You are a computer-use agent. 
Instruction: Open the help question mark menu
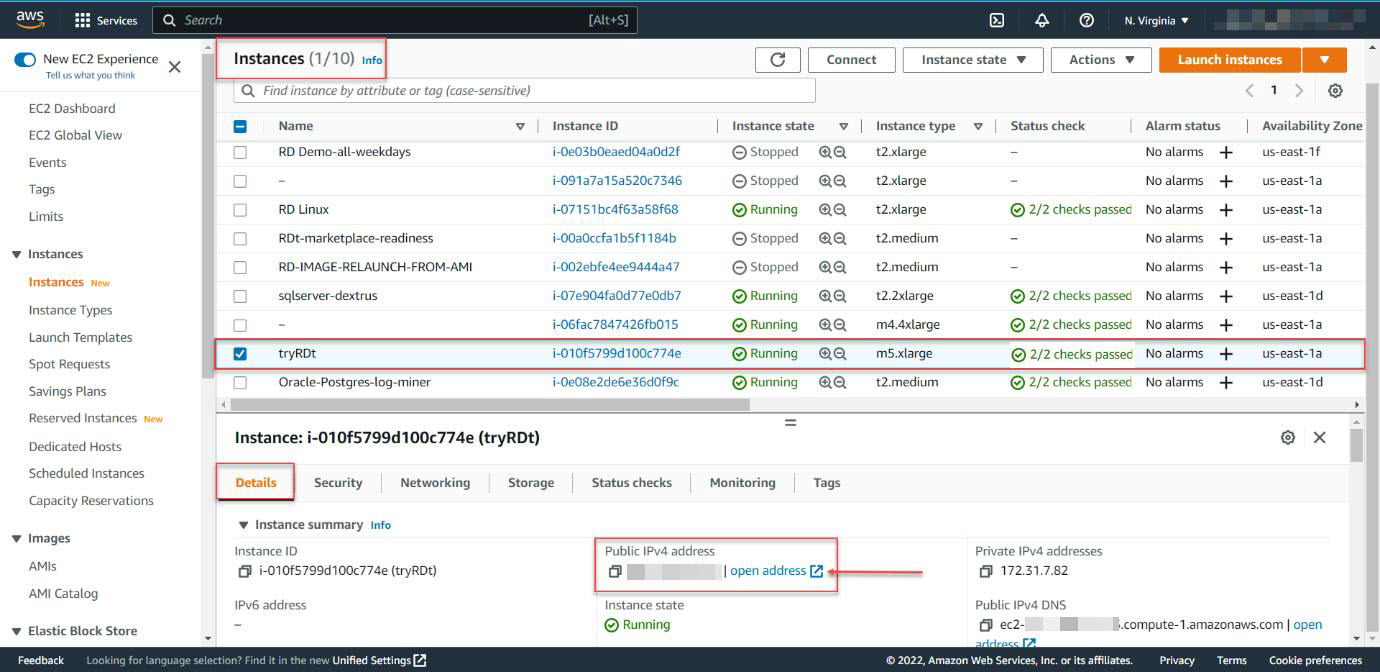coord(1086,20)
